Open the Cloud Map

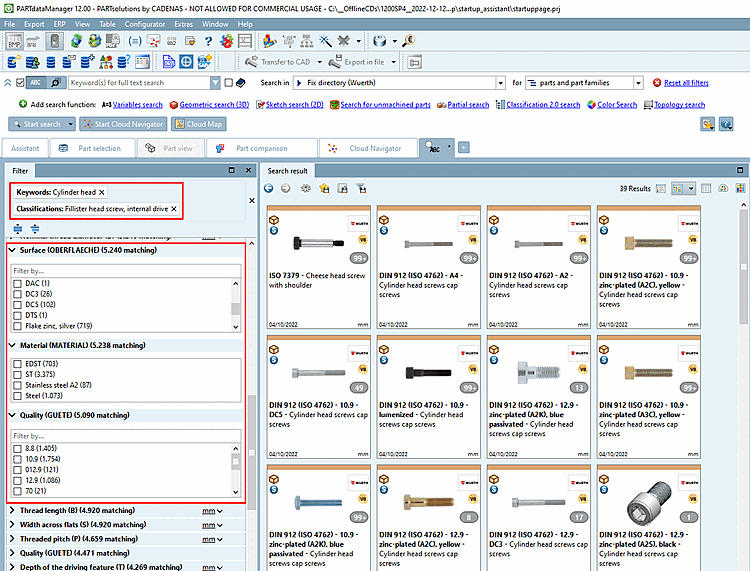point(198,124)
